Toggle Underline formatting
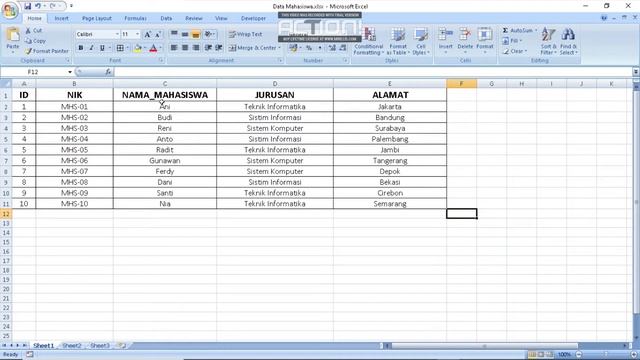This screenshot has width=640, height=360. (x=102, y=48)
